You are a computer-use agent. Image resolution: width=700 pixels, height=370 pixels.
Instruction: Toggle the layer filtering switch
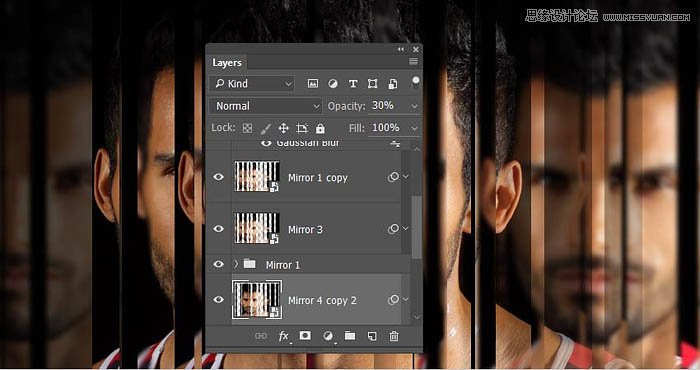pyautogui.click(x=416, y=82)
